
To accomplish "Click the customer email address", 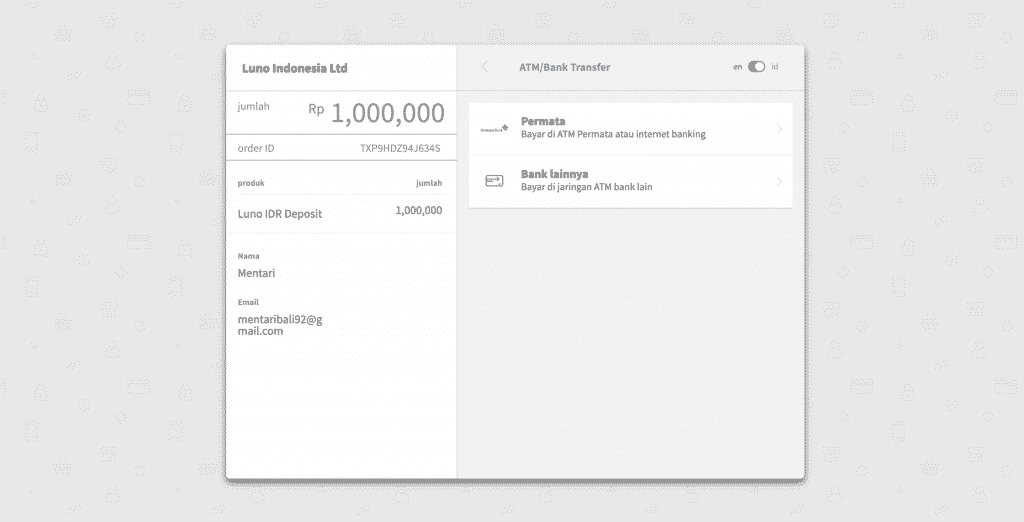I will point(280,324).
